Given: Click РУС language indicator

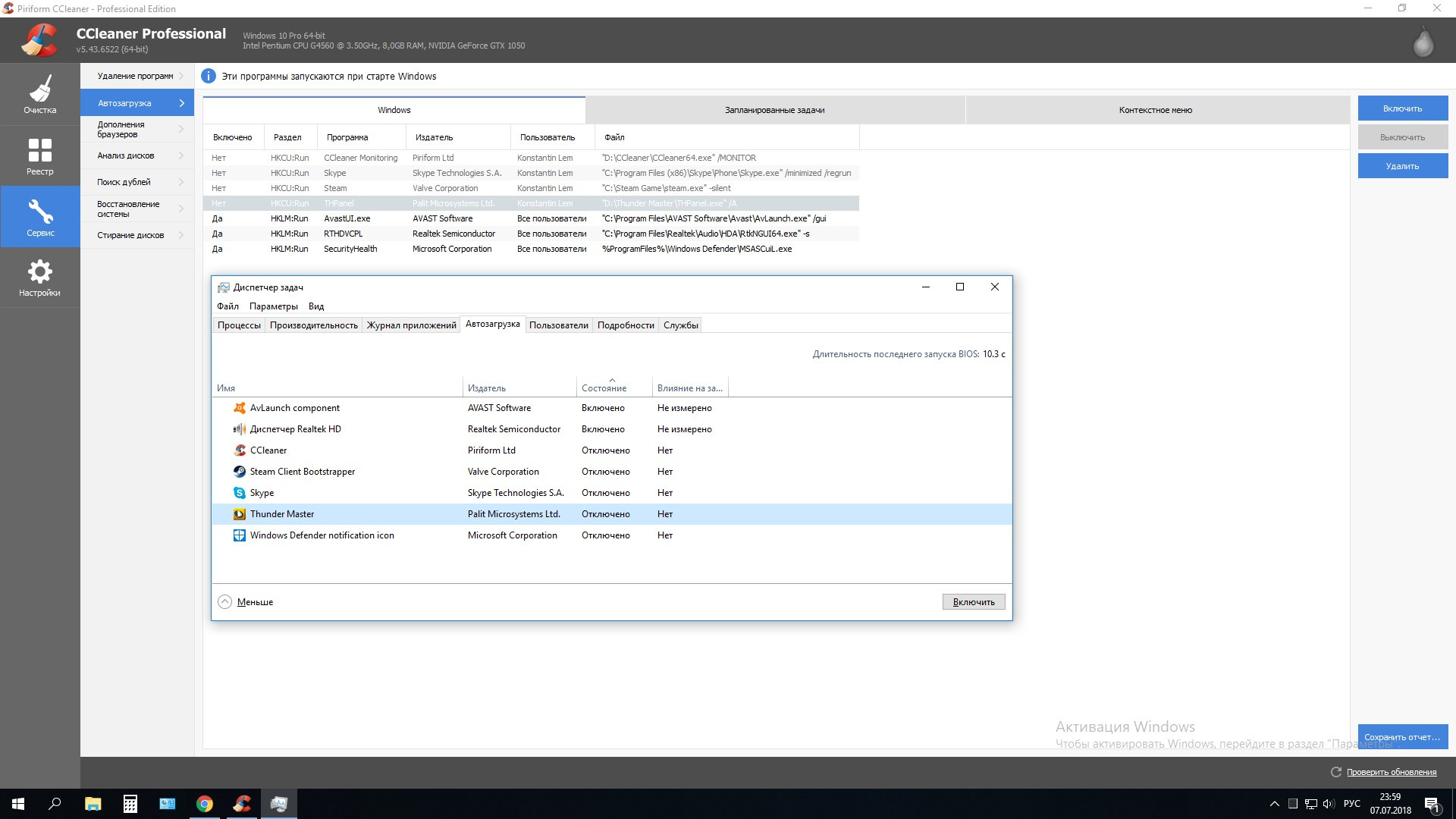Looking at the screenshot, I should click(1351, 804).
